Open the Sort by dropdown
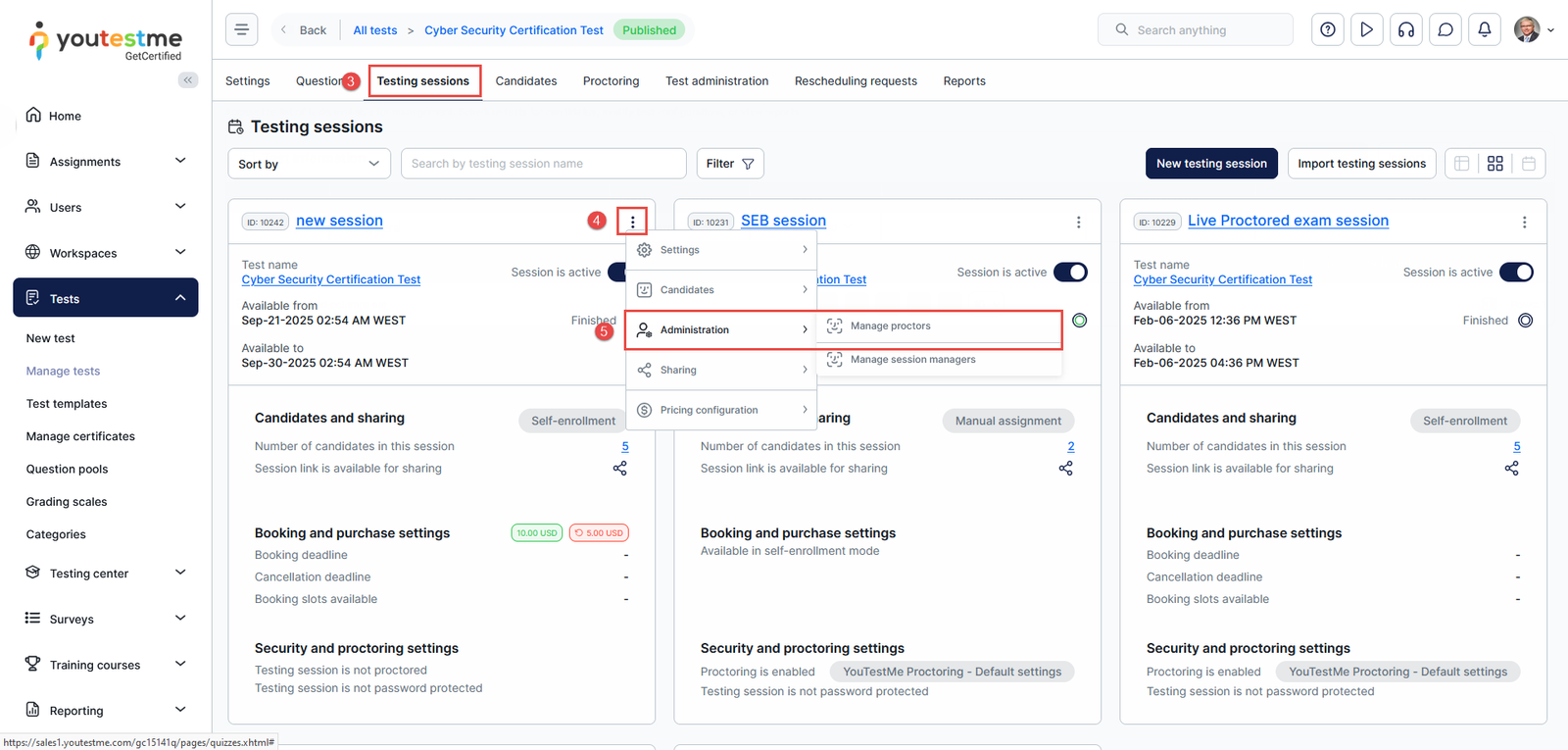The width and height of the screenshot is (1568, 750). [309, 164]
